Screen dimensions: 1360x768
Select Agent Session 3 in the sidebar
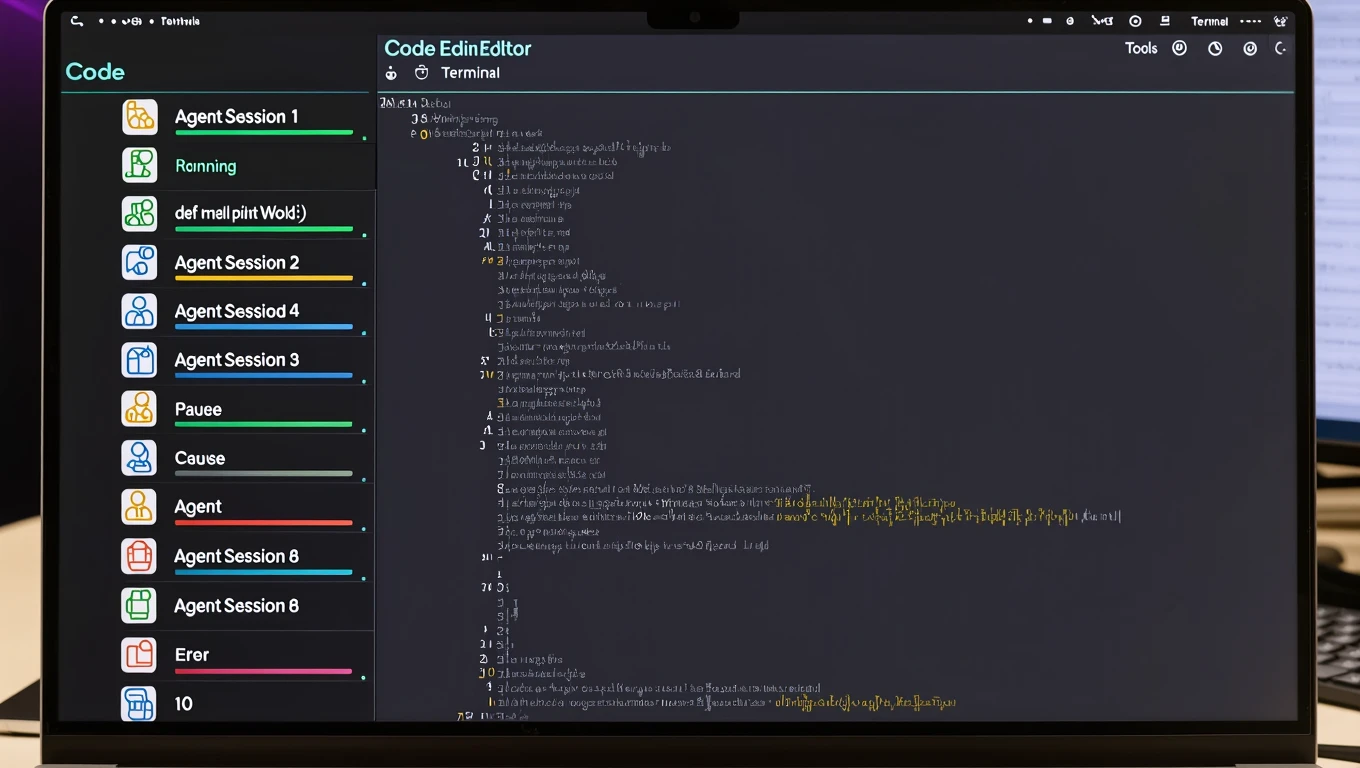pos(248,360)
